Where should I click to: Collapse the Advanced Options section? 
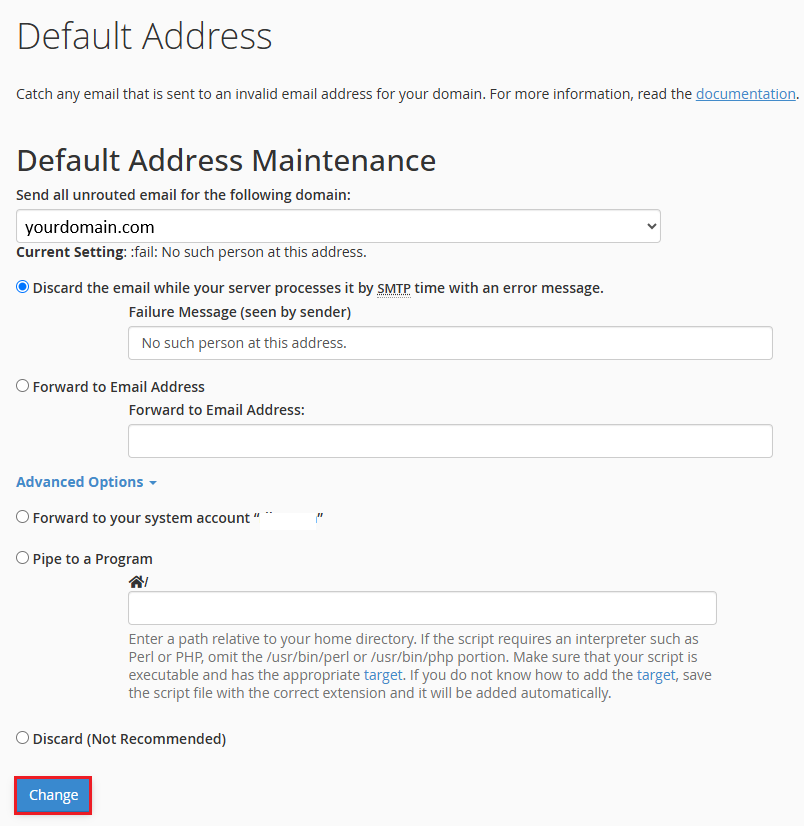coord(86,482)
